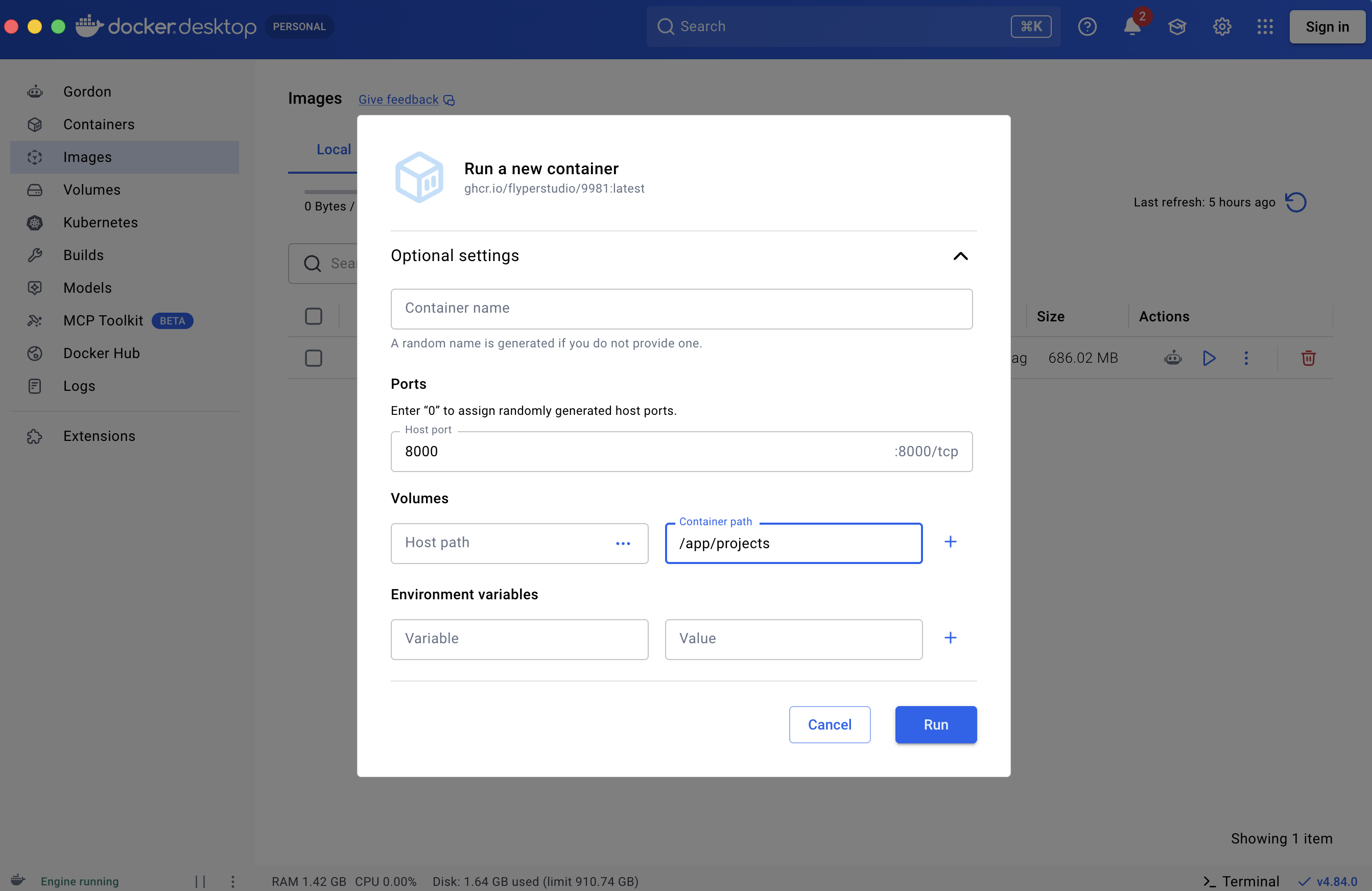1372x891 pixels.
Task: Select the image row checkbox
Action: point(314,358)
